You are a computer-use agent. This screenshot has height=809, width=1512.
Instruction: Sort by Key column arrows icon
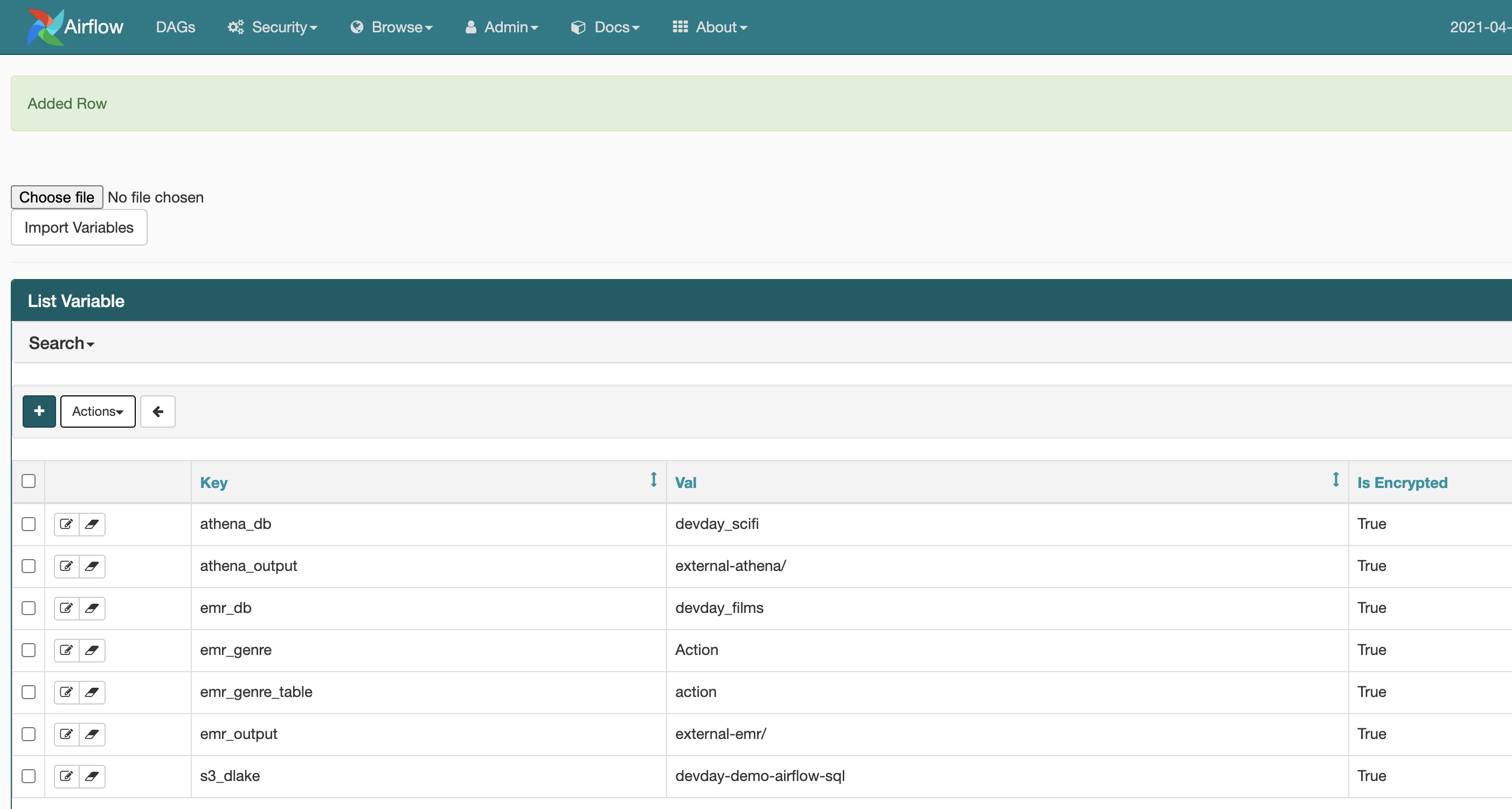click(653, 480)
